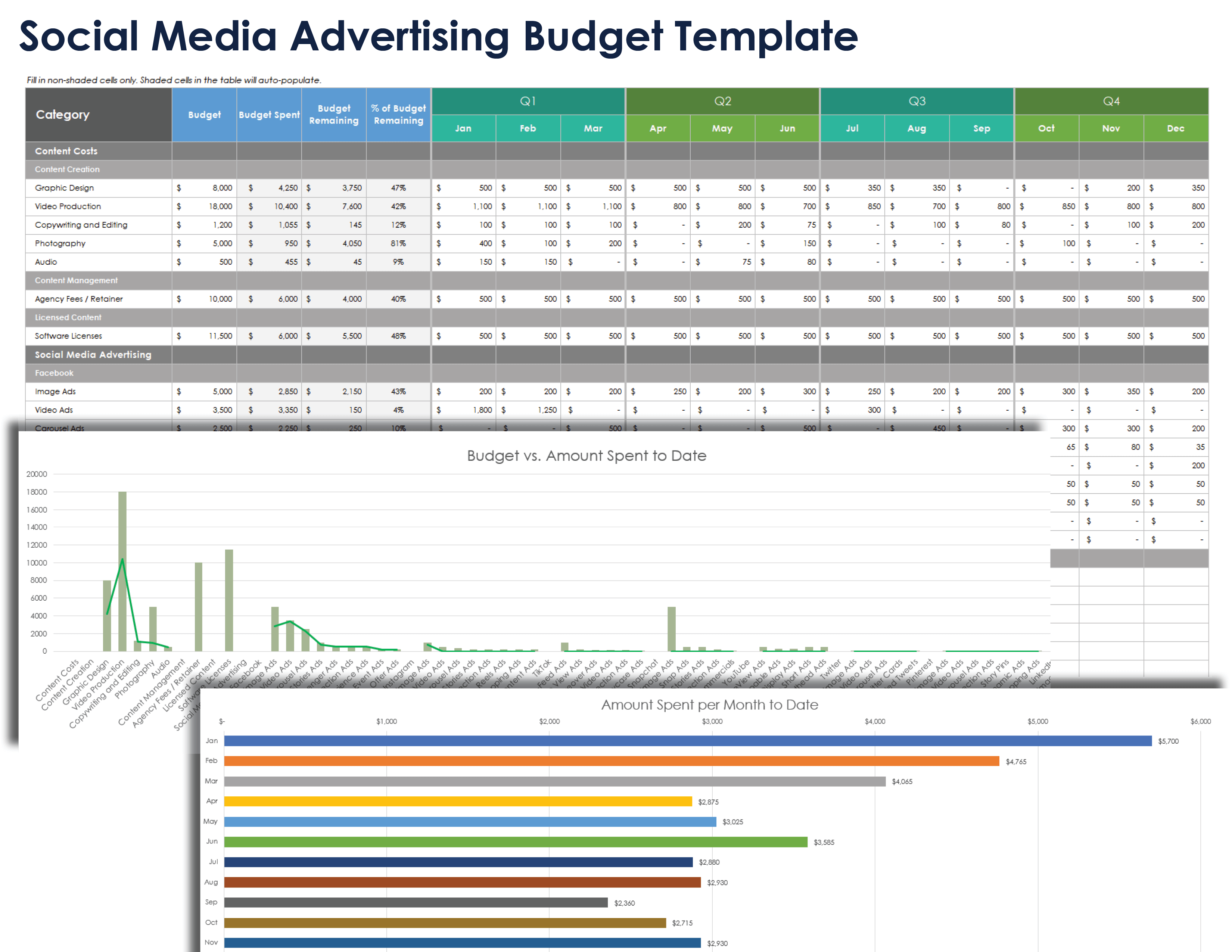The height and width of the screenshot is (952, 1232).
Task: Select the Content Creation subsection row
Action: [x=617, y=169]
